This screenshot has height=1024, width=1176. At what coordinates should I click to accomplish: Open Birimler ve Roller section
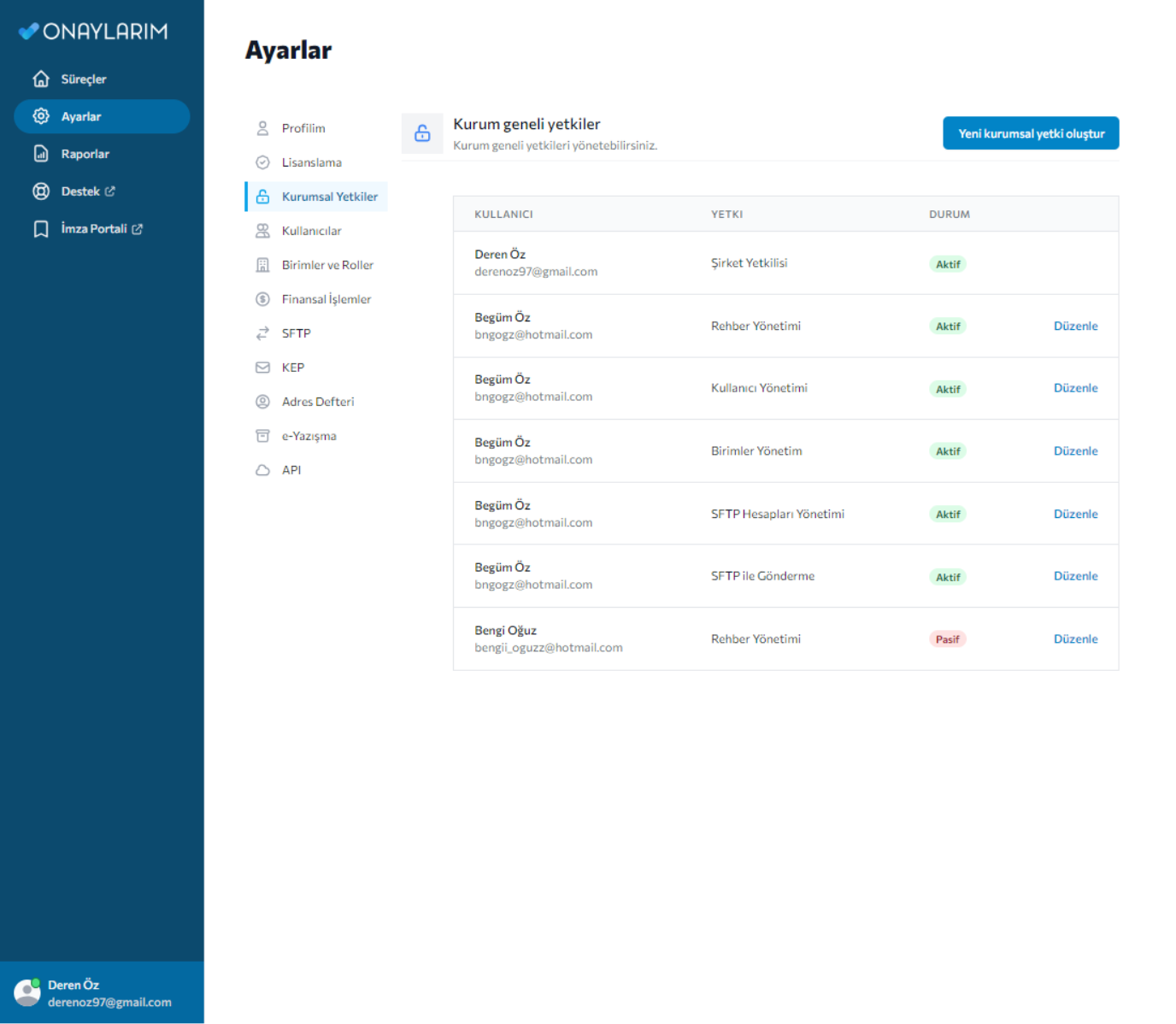point(327,265)
